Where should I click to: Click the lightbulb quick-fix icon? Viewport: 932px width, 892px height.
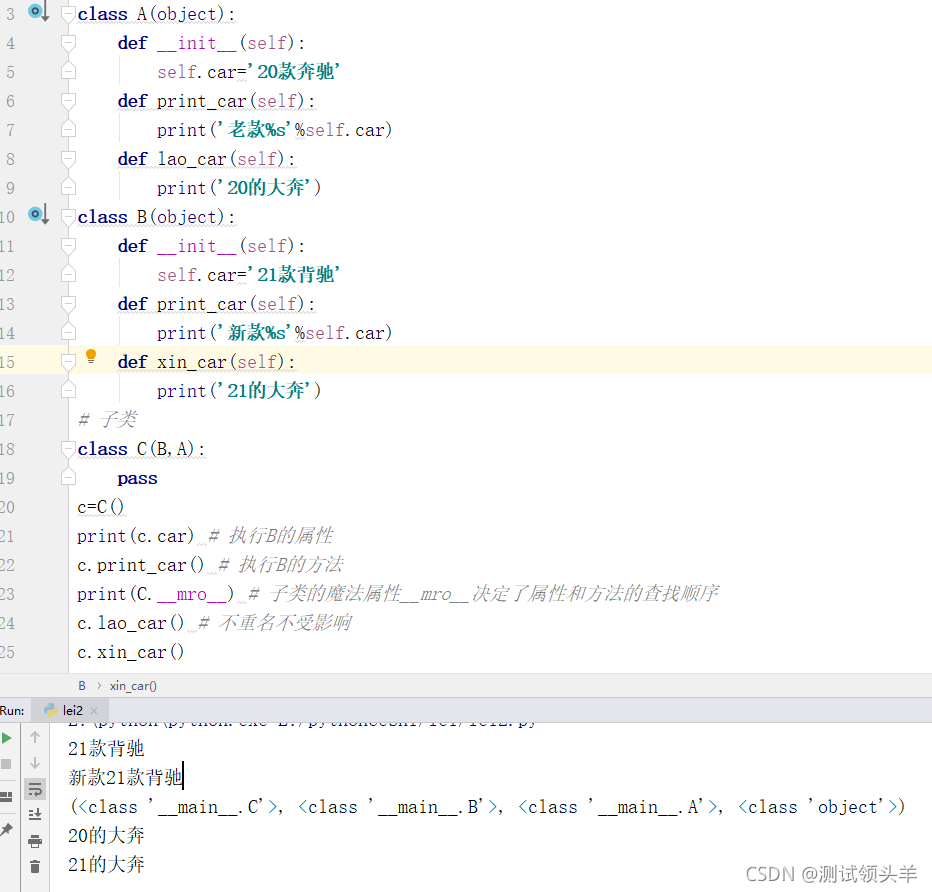point(91,356)
